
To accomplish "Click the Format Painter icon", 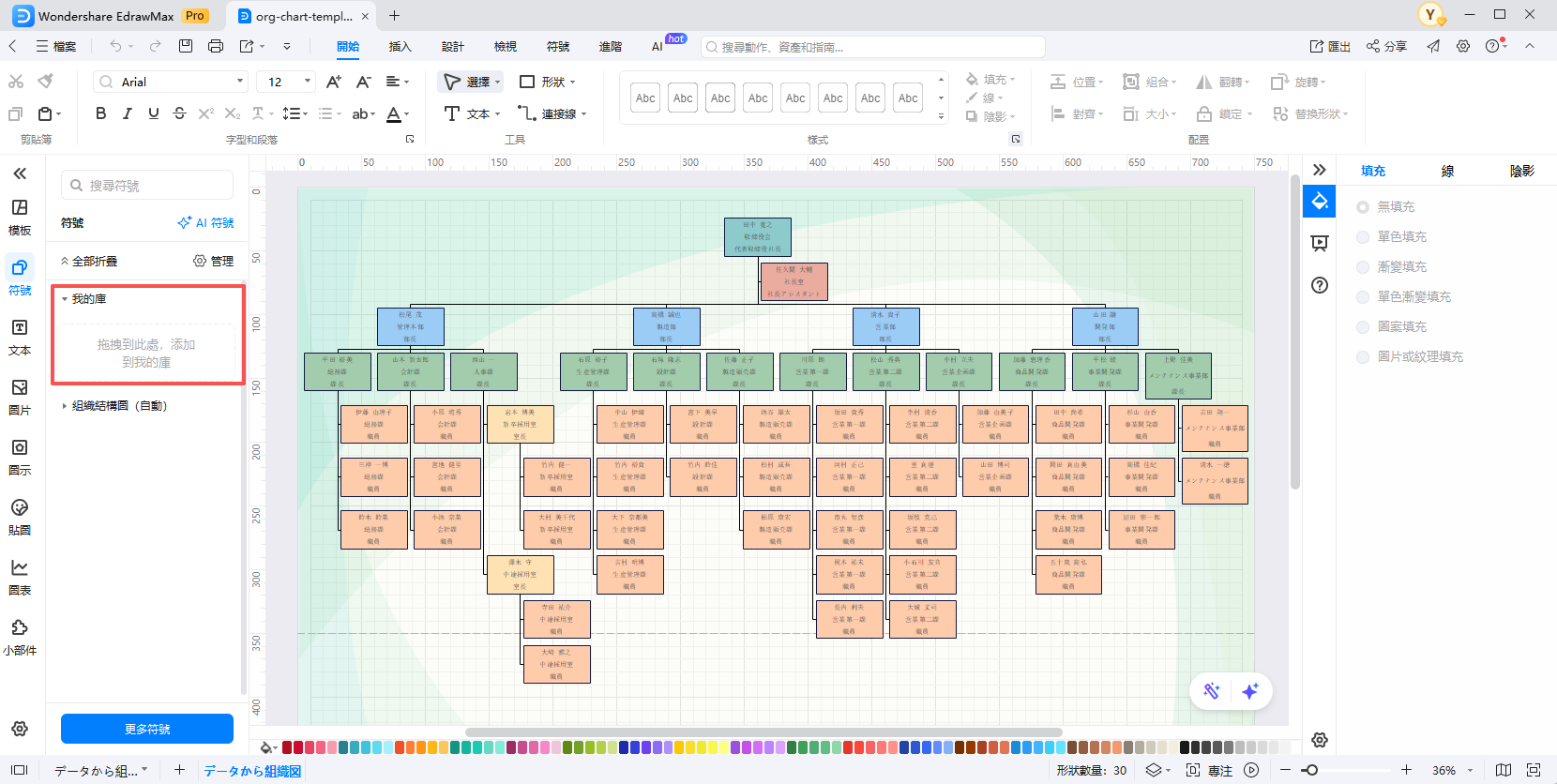I will pyautogui.click(x=45, y=82).
